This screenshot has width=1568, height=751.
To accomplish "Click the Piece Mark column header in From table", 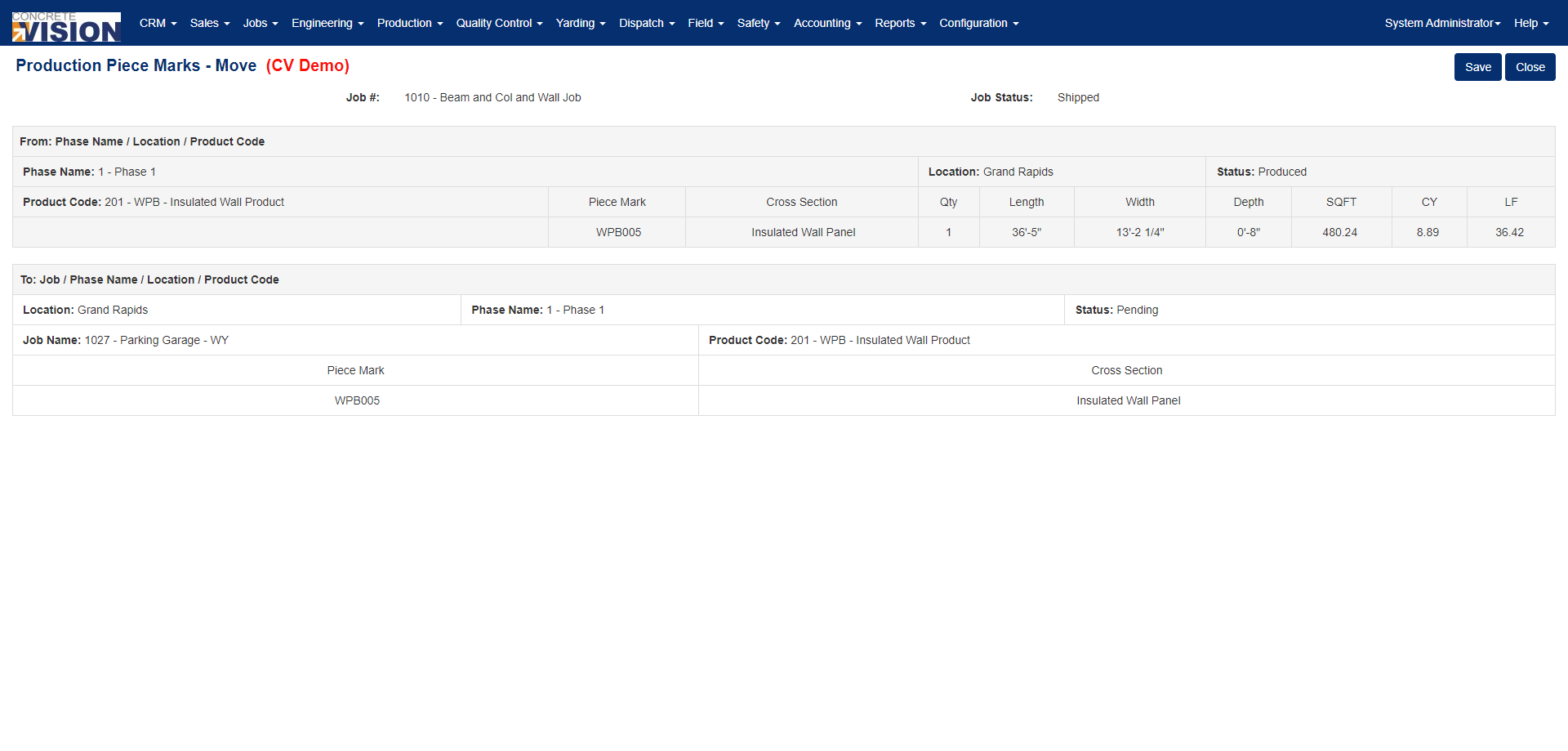I will [617, 202].
